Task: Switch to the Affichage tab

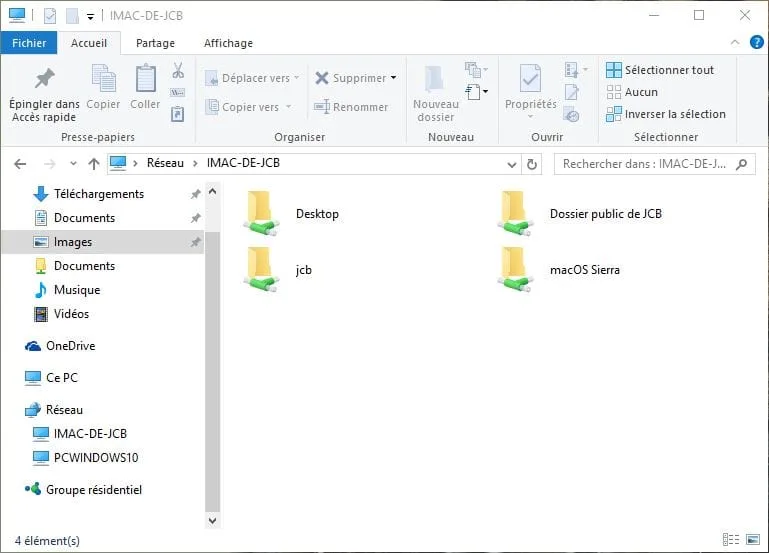Action: click(229, 43)
